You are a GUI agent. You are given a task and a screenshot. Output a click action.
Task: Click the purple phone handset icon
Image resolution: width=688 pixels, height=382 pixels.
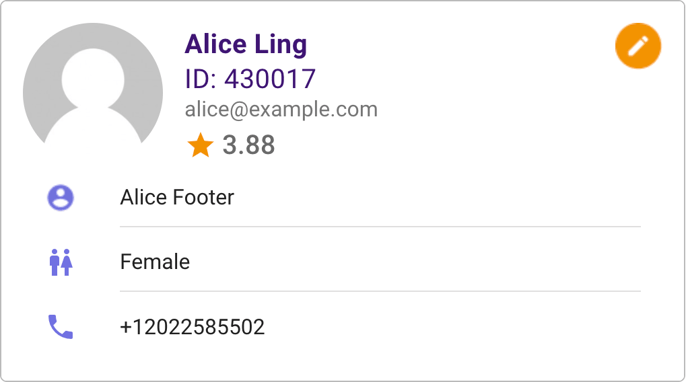pos(61,327)
